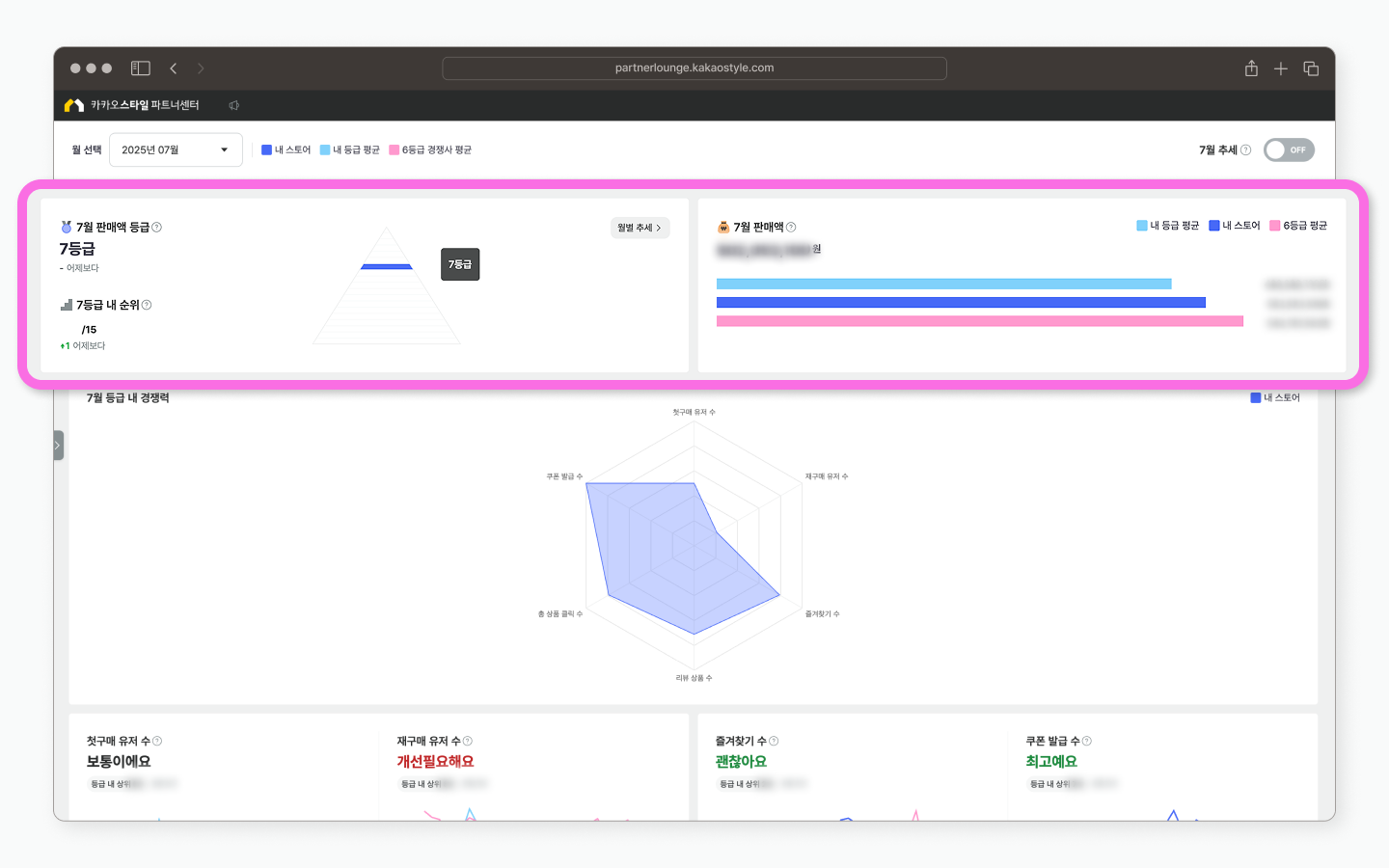Image resolution: width=1389 pixels, height=868 pixels.
Task: Click 6등급 평균 legend in sales card
Action: [x=1298, y=226]
